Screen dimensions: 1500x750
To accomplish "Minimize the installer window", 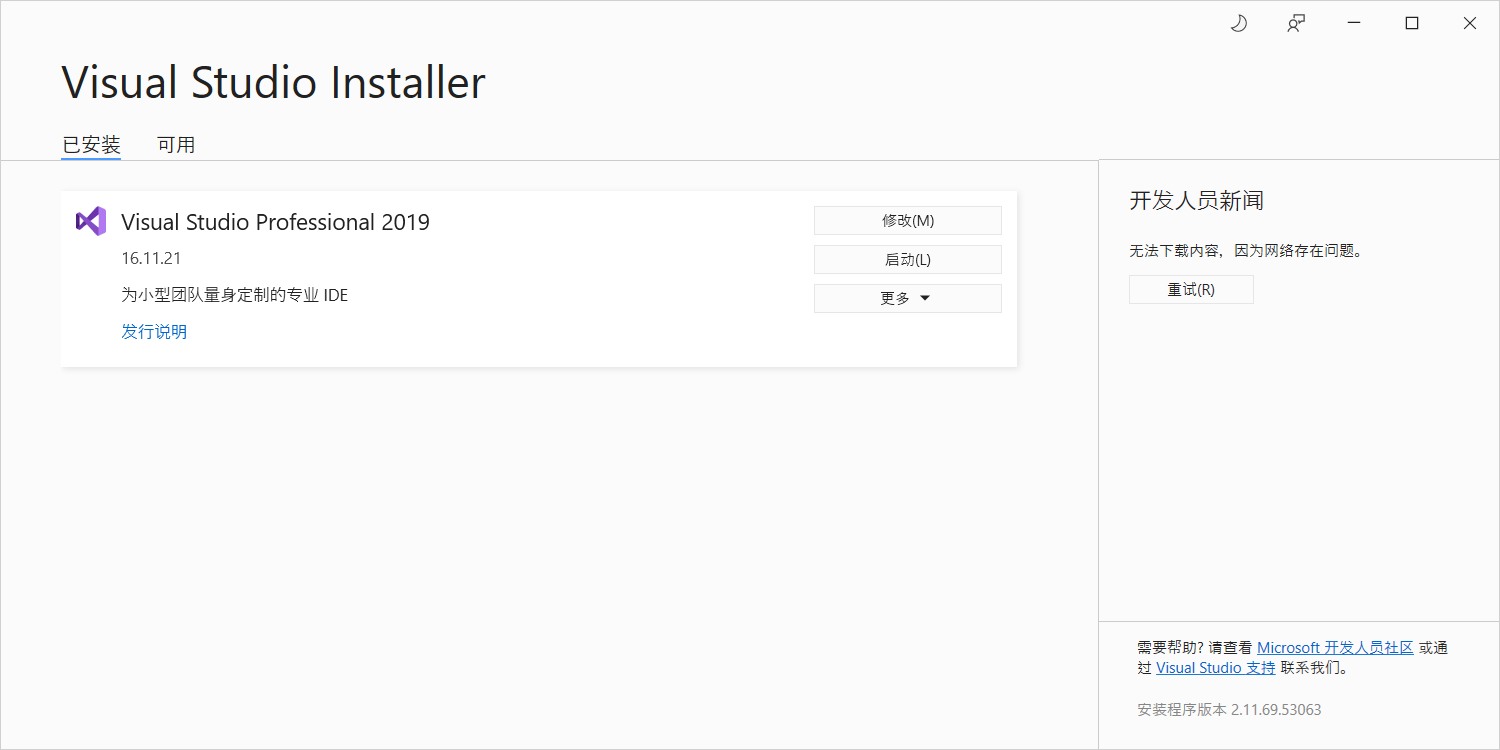I will coord(1354,24).
